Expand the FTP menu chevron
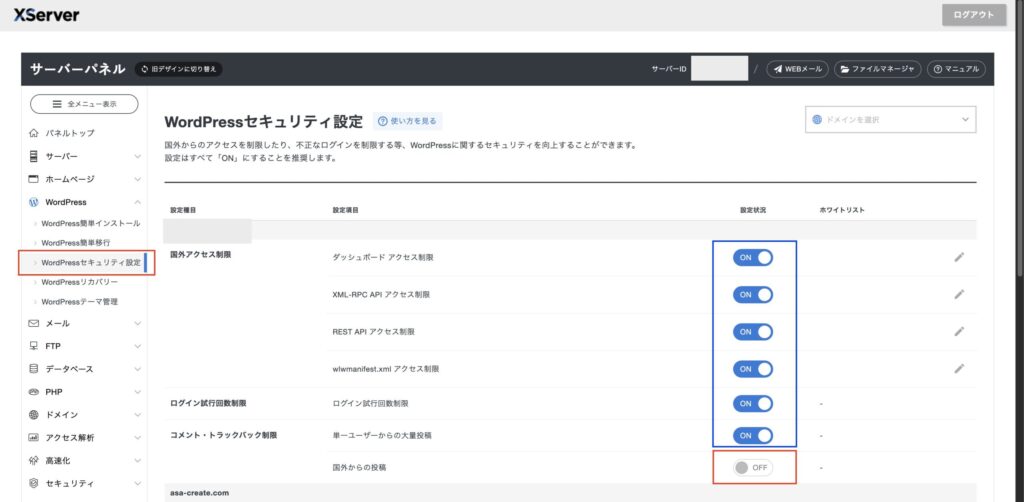 (137, 346)
